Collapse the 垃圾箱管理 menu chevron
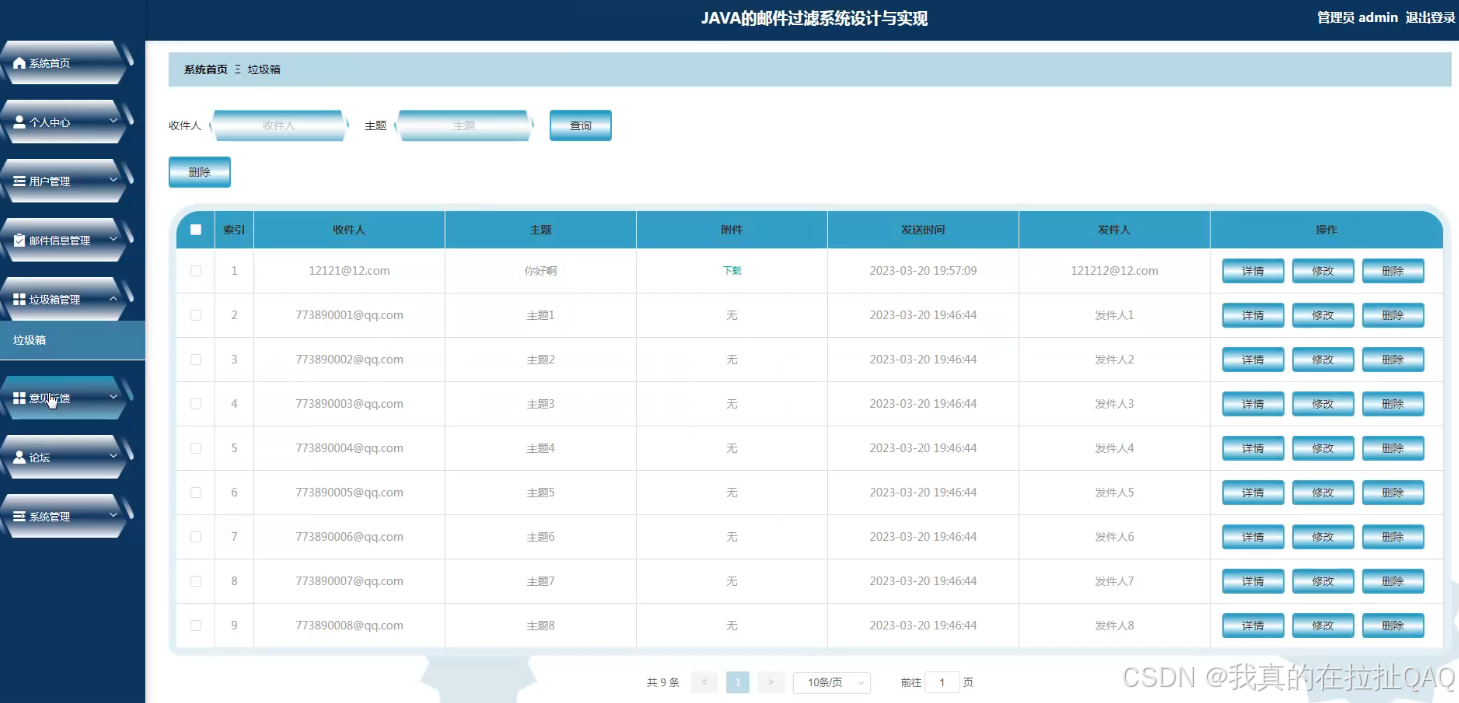Viewport: 1459px width, 703px height. (x=113, y=298)
